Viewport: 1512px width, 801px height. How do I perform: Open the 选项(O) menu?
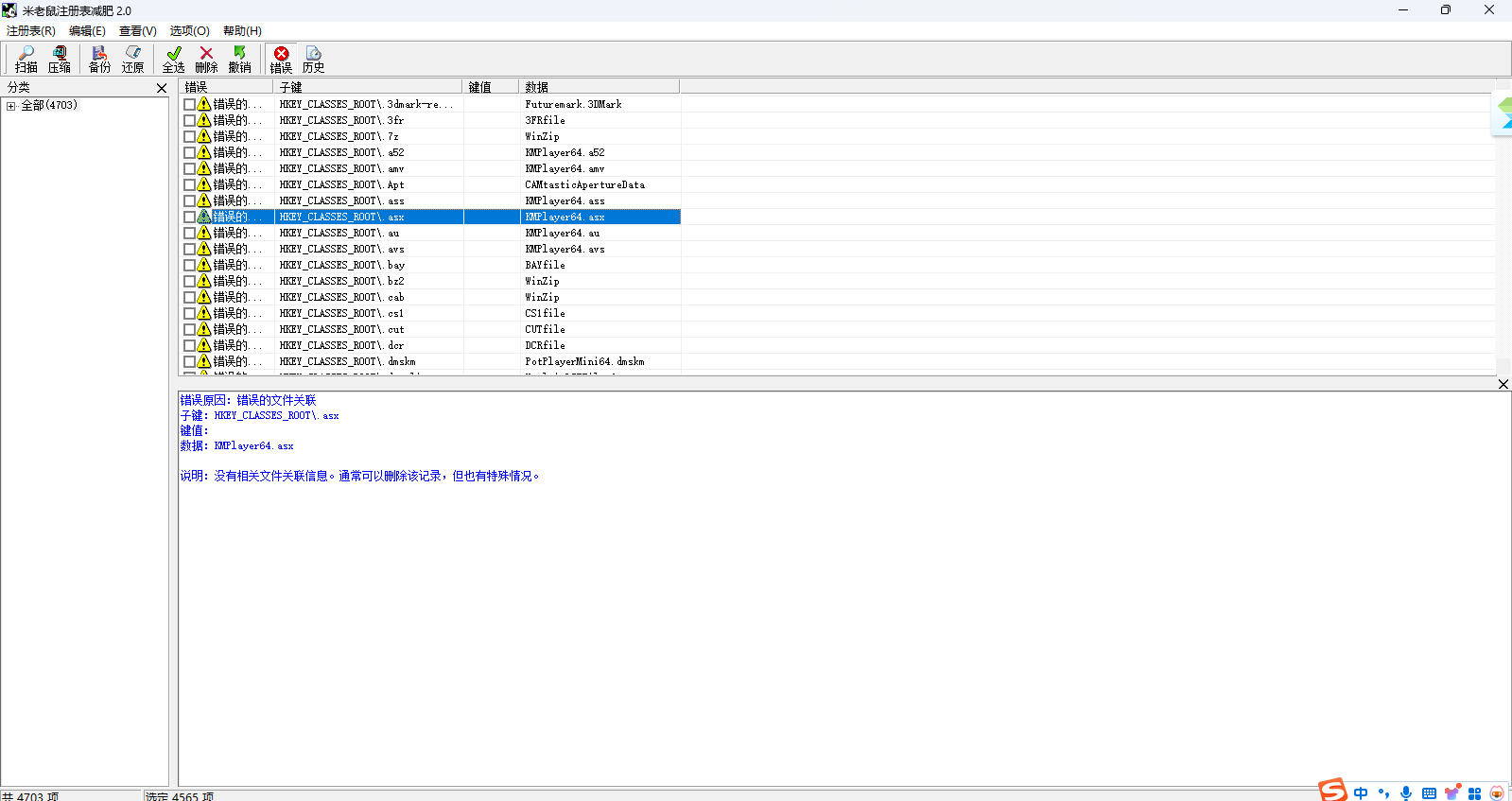coord(190,31)
